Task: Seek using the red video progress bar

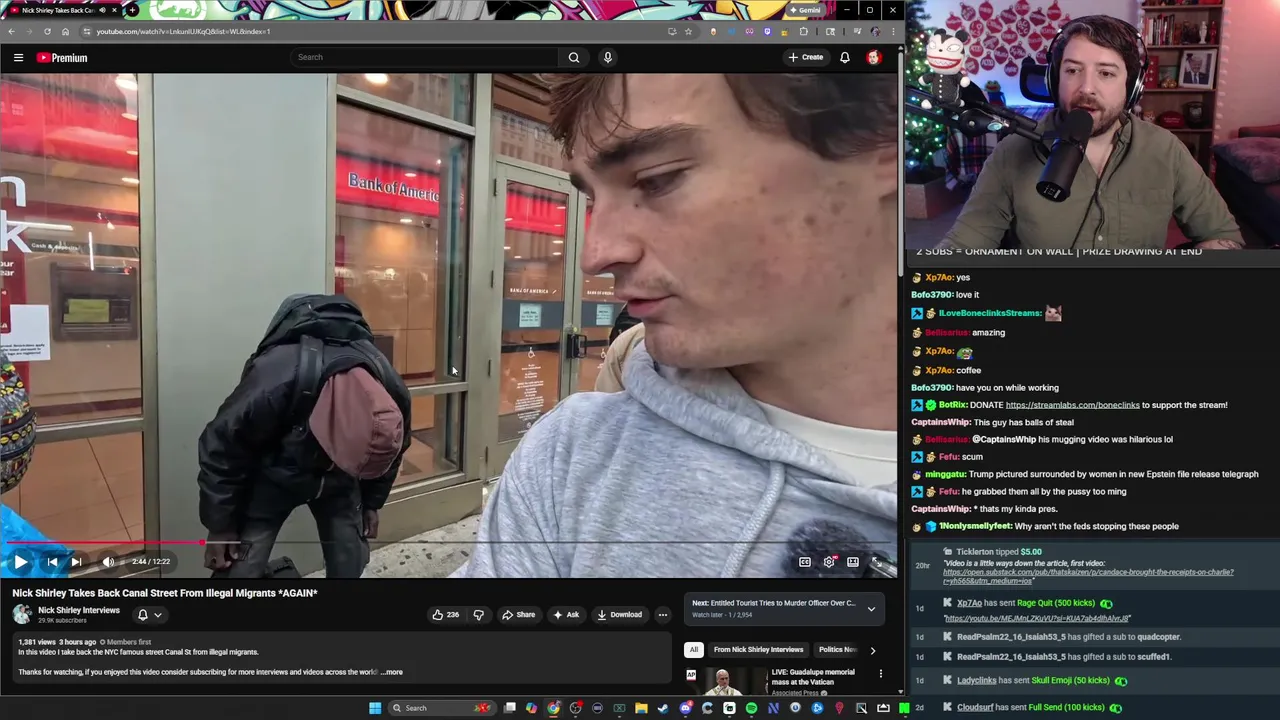Action: [449, 543]
